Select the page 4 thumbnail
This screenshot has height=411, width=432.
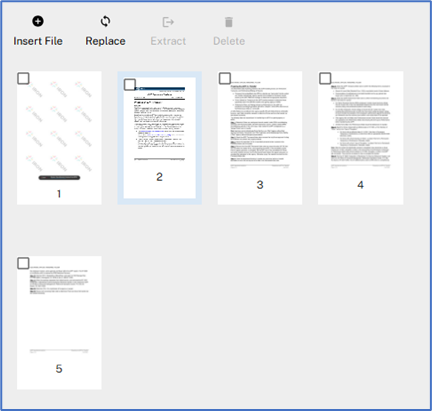tap(361, 138)
